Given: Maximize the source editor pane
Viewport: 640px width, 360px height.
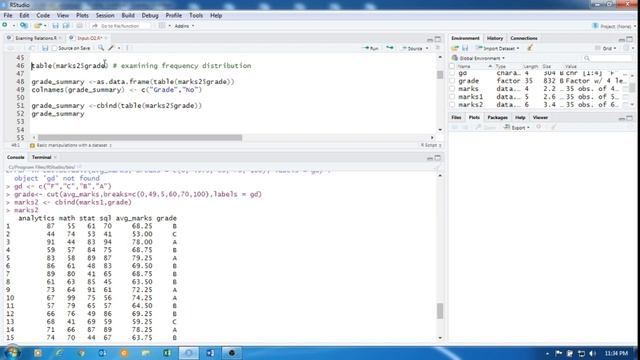Looking at the screenshot, I should point(438,39).
